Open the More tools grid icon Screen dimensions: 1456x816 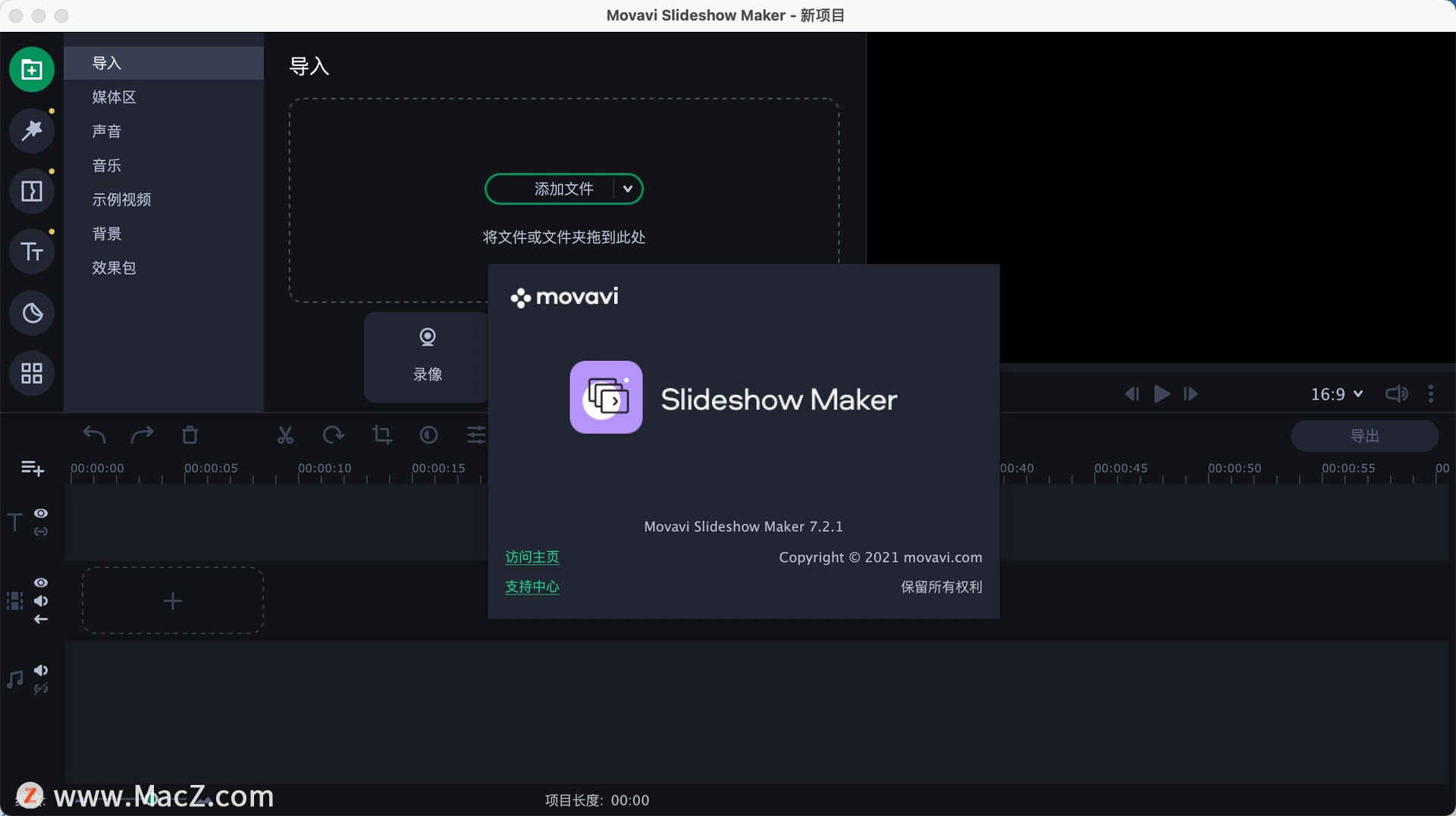point(32,373)
